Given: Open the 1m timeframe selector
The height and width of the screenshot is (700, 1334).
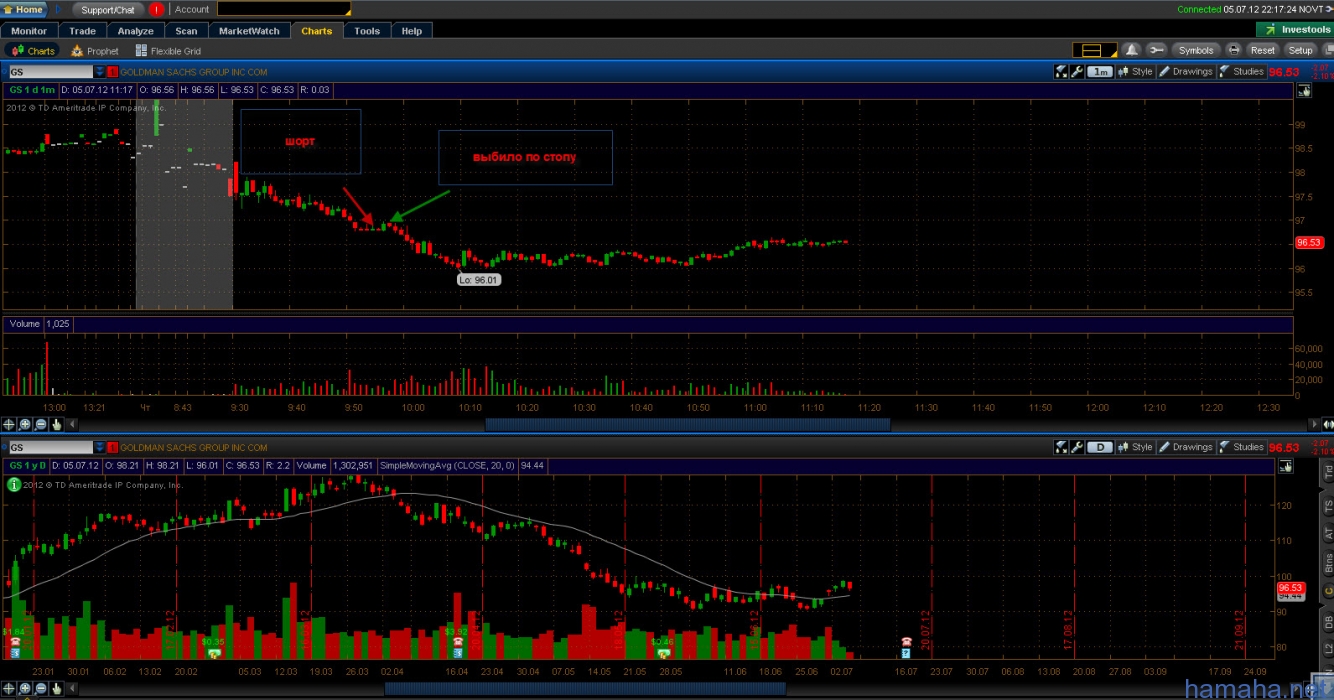Looking at the screenshot, I should tap(1100, 72).
